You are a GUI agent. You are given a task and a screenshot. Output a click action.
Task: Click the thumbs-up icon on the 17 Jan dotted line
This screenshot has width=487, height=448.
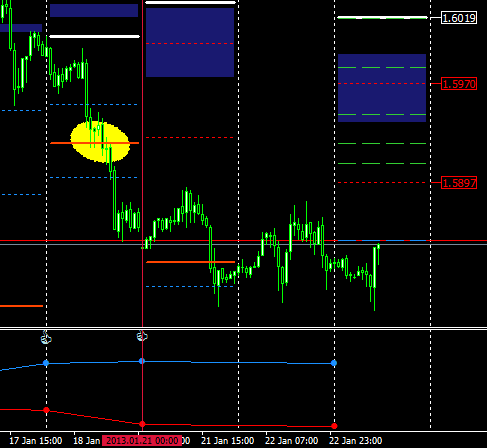pos(46,337)
